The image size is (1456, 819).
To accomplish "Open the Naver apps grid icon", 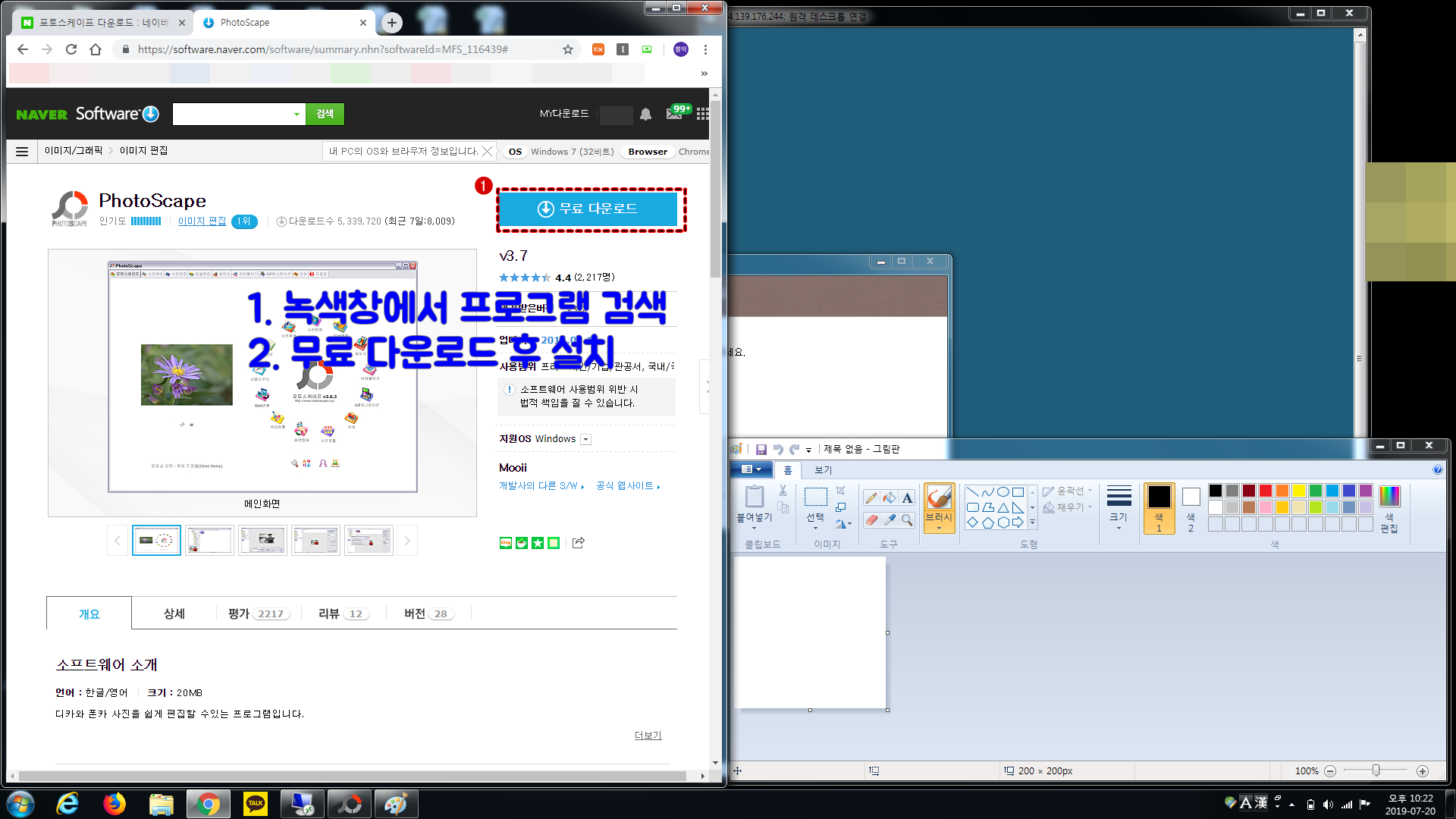I will [703, 114].
